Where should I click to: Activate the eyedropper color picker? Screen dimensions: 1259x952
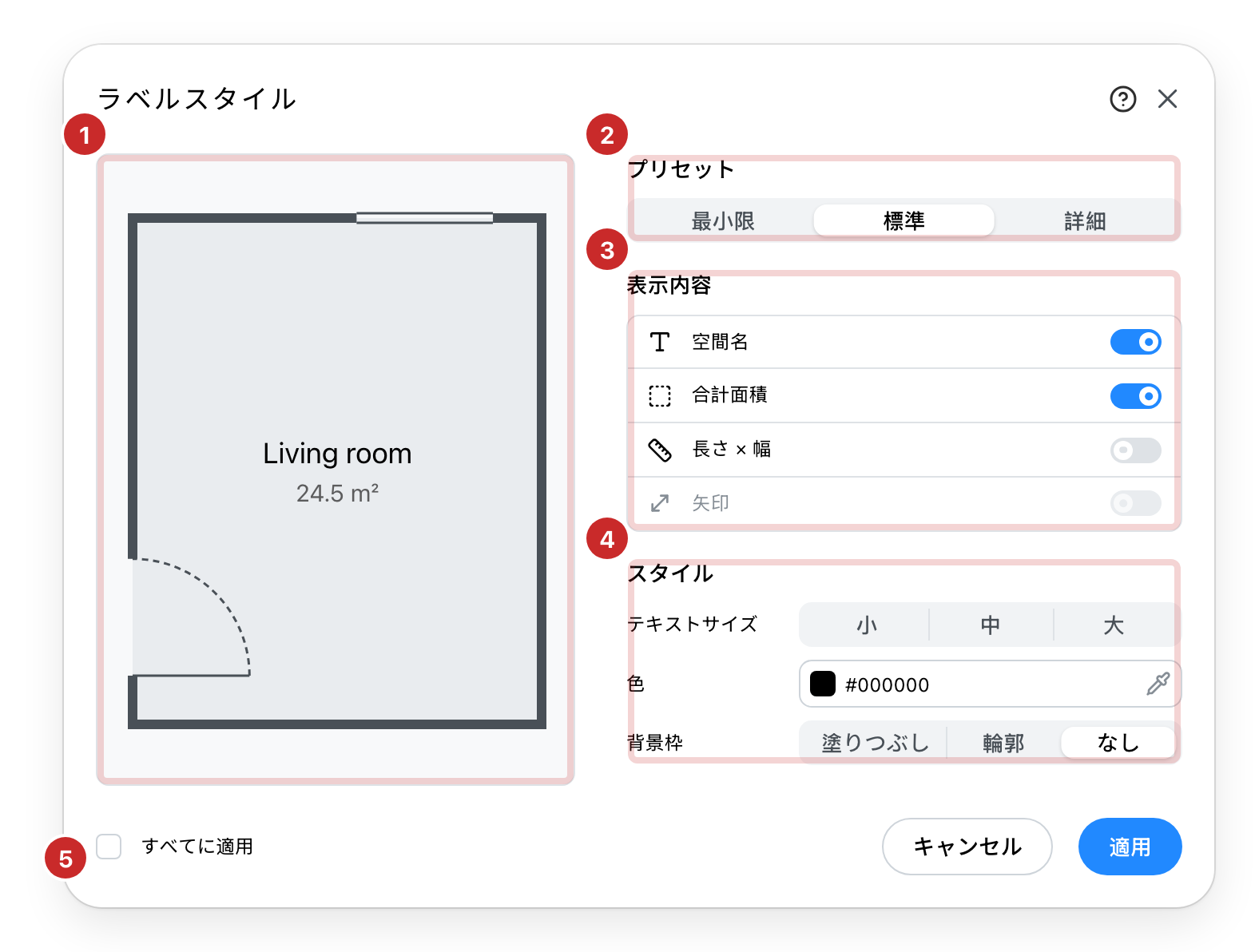pos(1158,684)
